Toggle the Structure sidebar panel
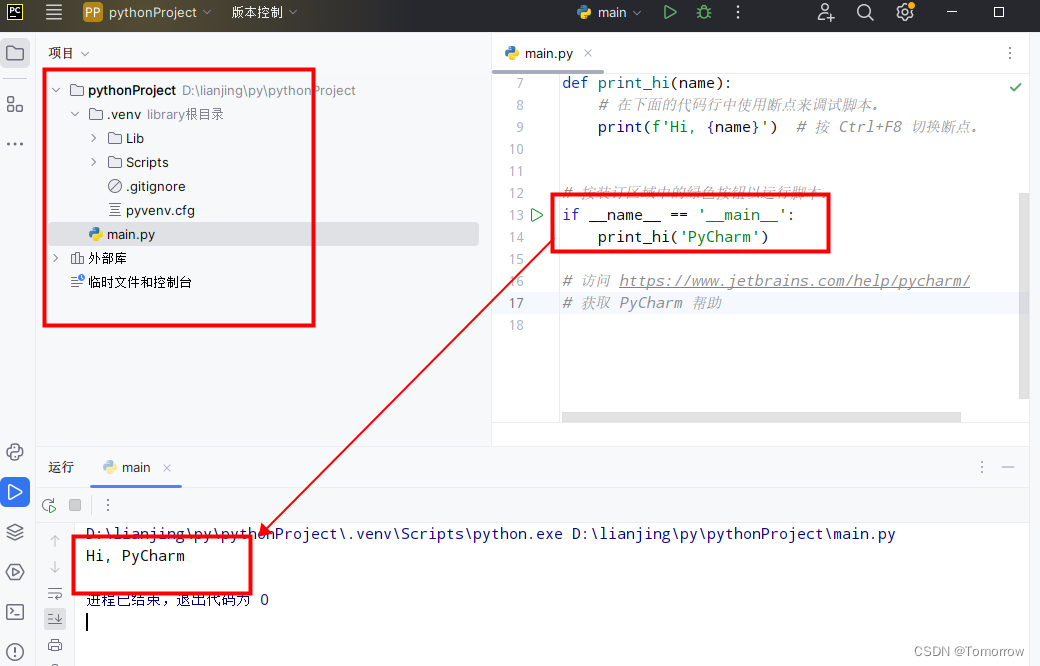Screen dimensions: 1040x666 [16, 103]
